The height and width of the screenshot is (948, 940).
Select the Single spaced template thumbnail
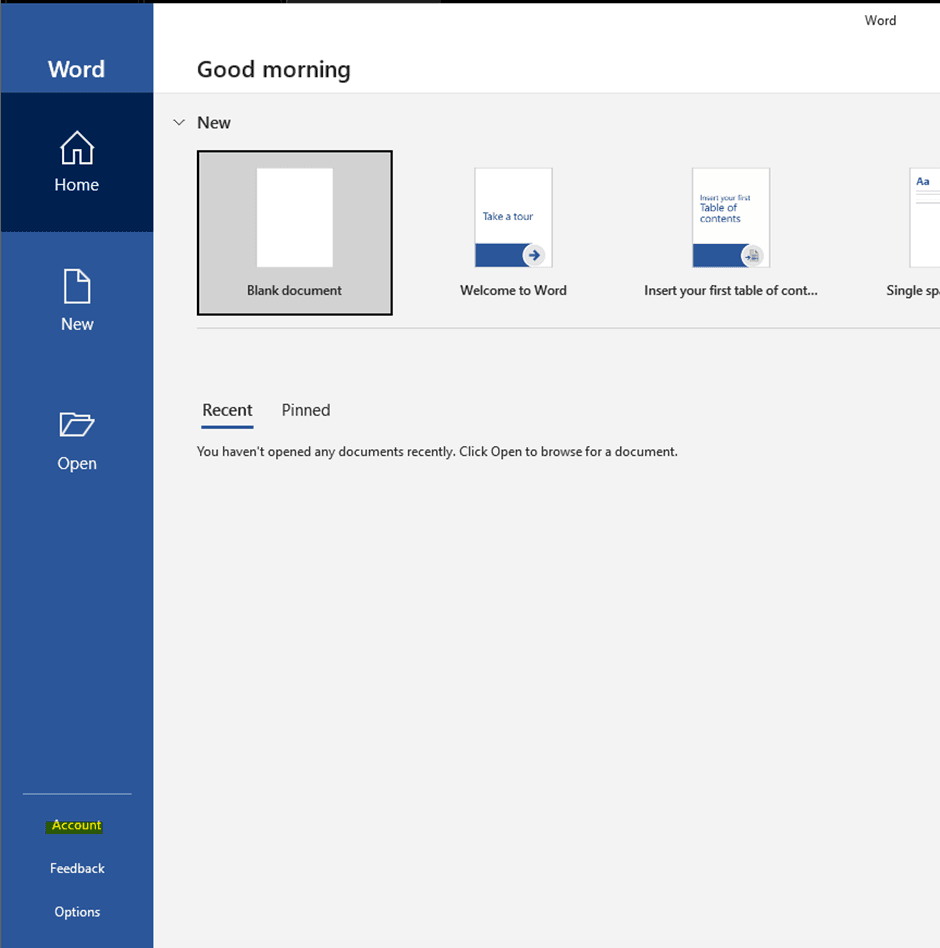[924, 217]
